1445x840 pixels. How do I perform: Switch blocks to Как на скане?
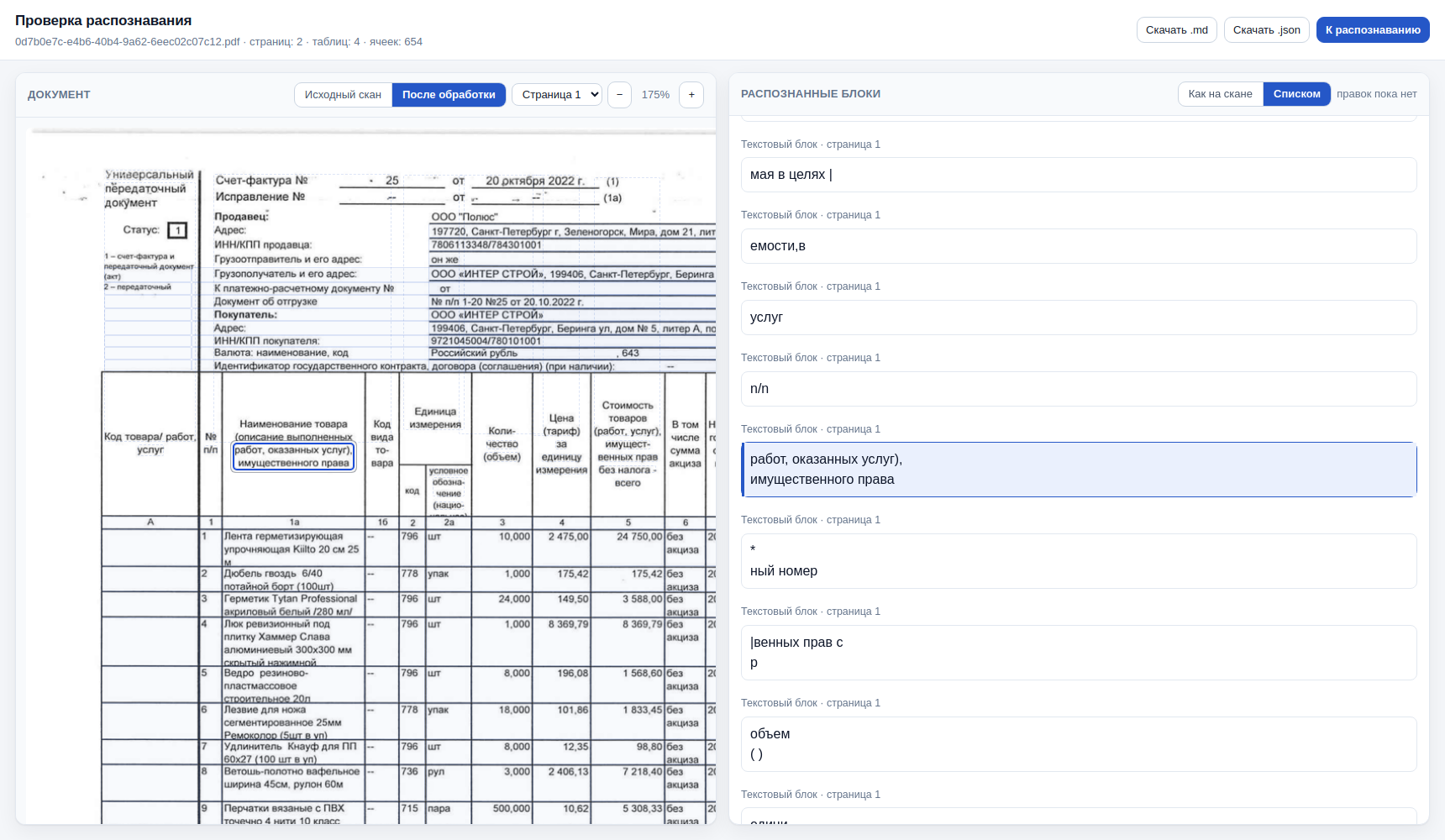click(x=1220, y=94)
